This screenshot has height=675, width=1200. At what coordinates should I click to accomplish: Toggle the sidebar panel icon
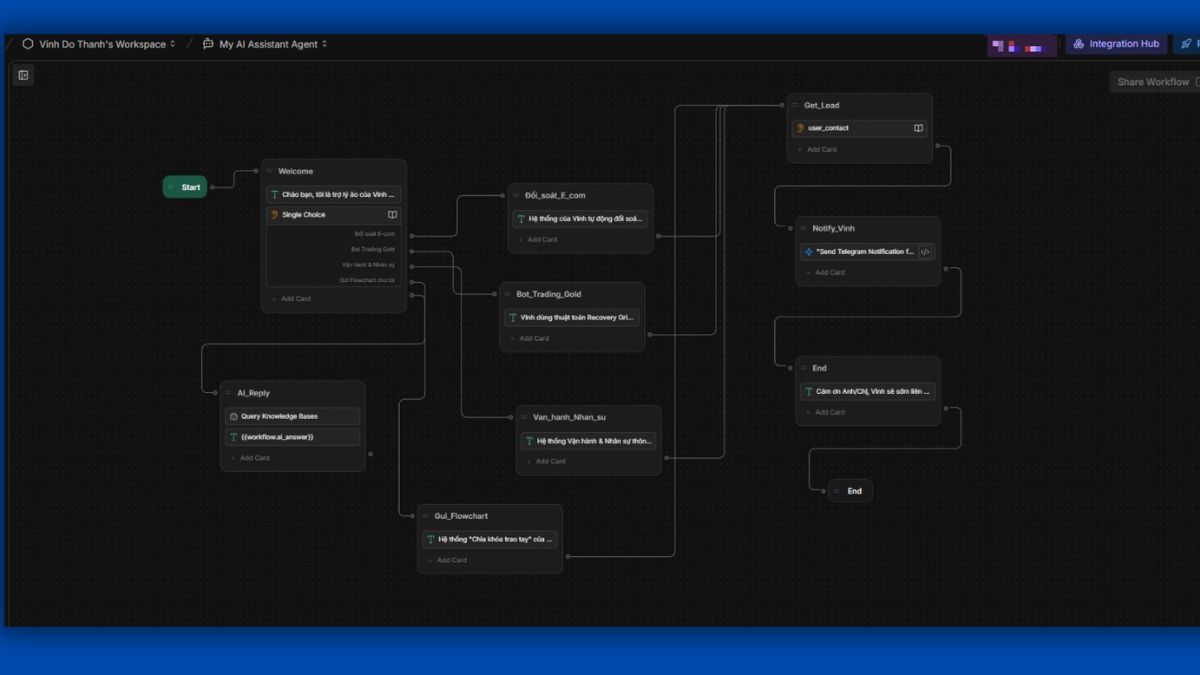point(23,75)
